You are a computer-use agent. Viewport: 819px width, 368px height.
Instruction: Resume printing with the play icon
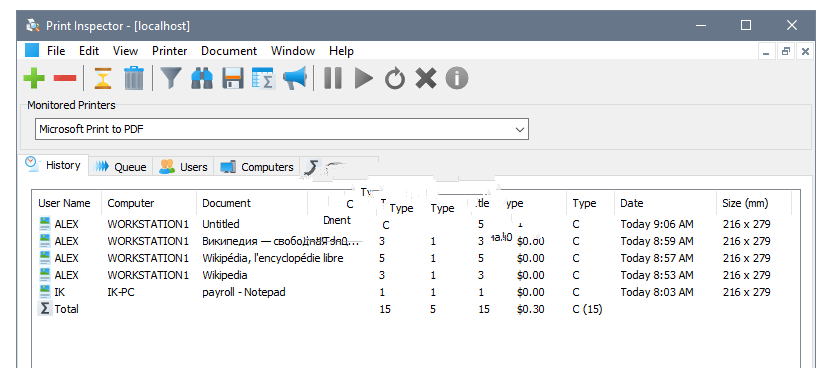pos(364,79)
